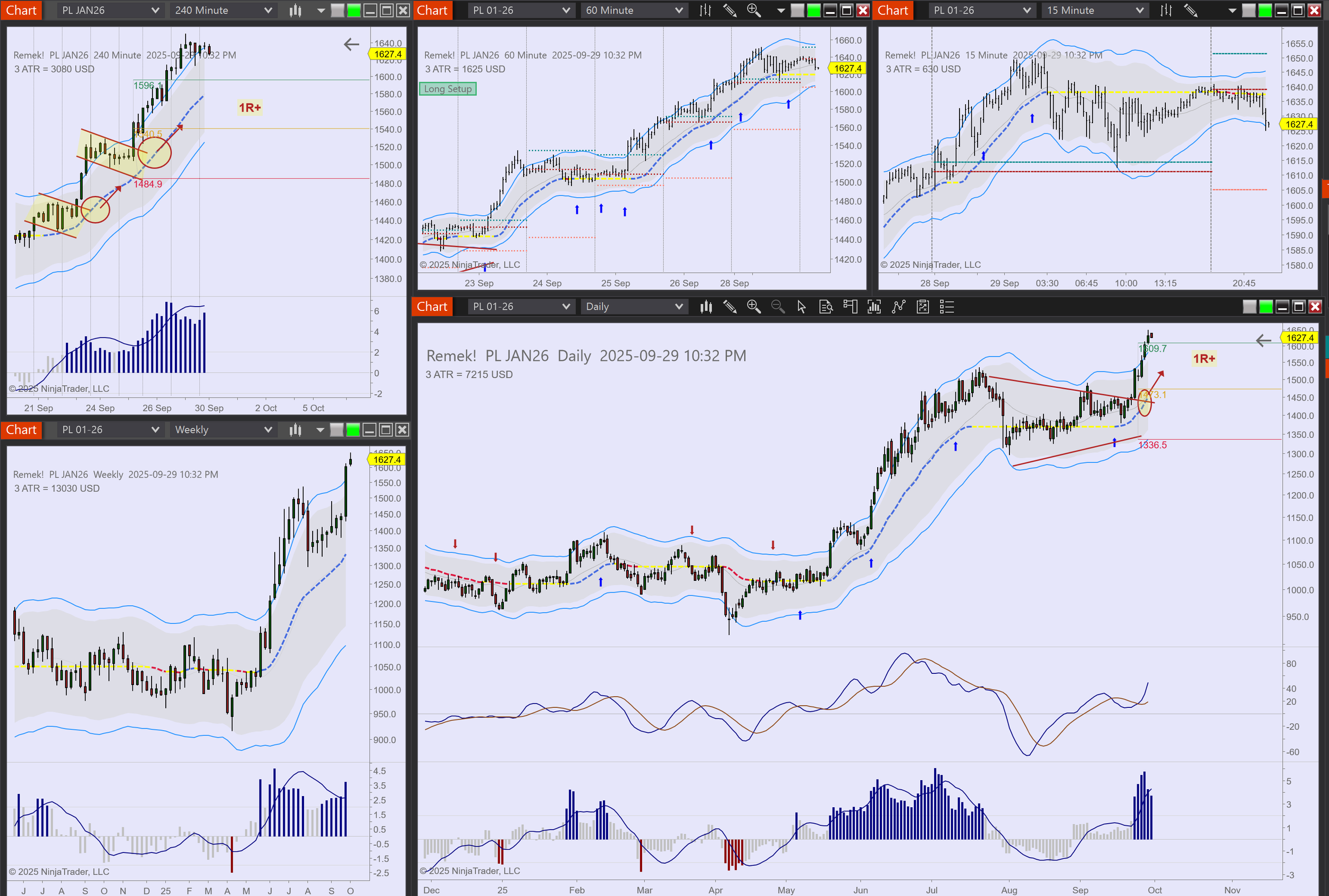The image size is (1329, 896).
Task: Open the Weekly interval dropdown
Action: pos(222,430)
